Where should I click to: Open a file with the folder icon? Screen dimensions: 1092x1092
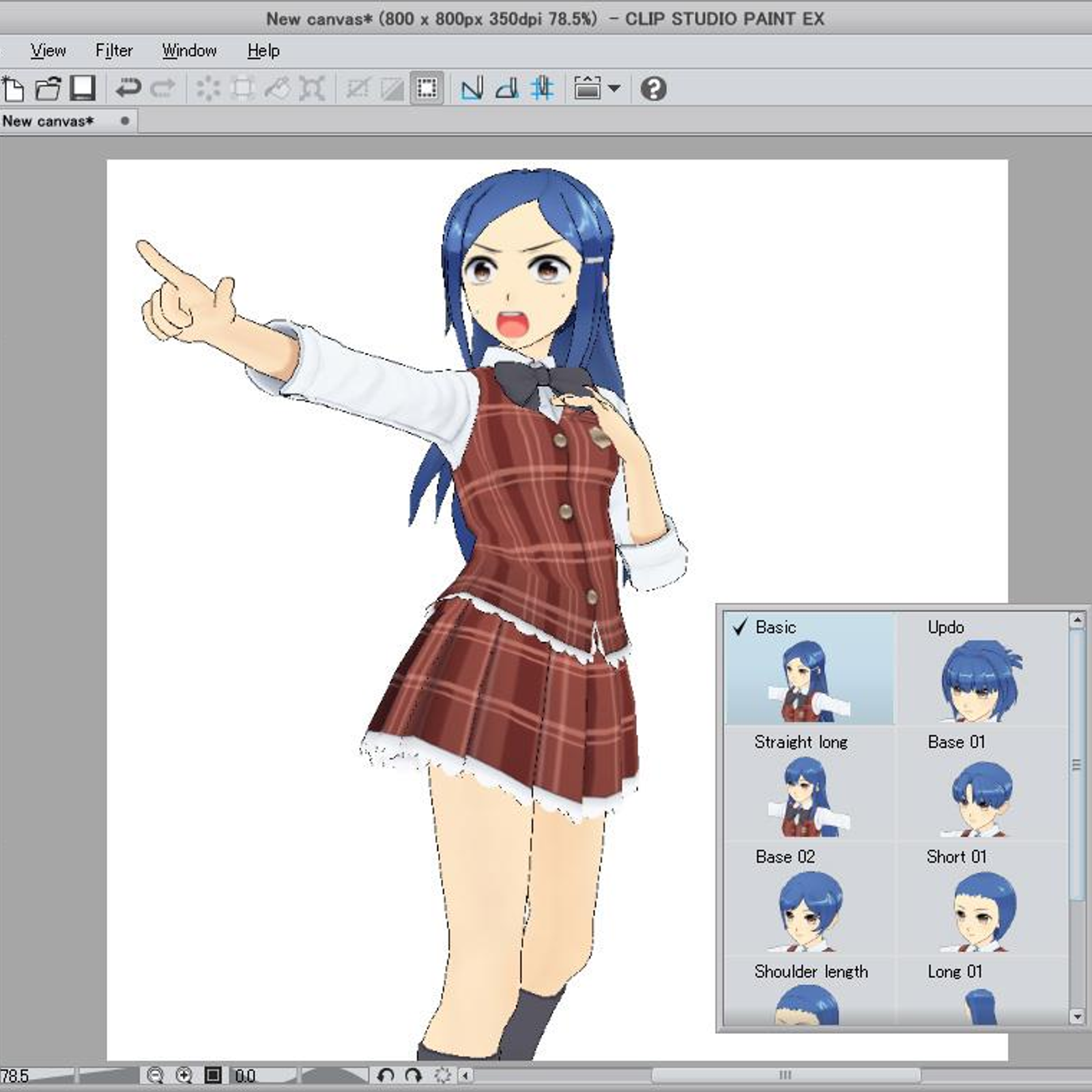pos(48,89)
